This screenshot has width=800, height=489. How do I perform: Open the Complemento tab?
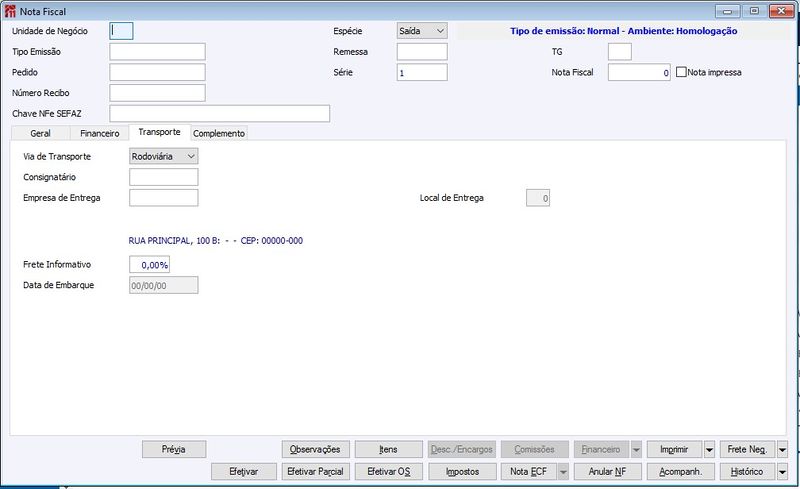tap(219, 133)
